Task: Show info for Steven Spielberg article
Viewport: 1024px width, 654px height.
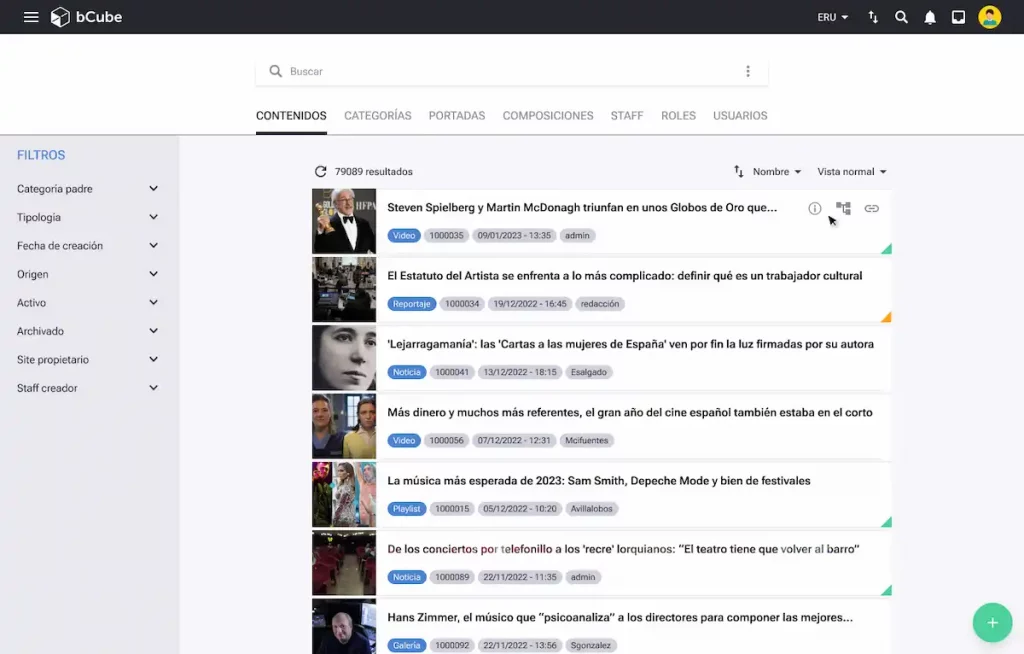Action: coord(815,209)
